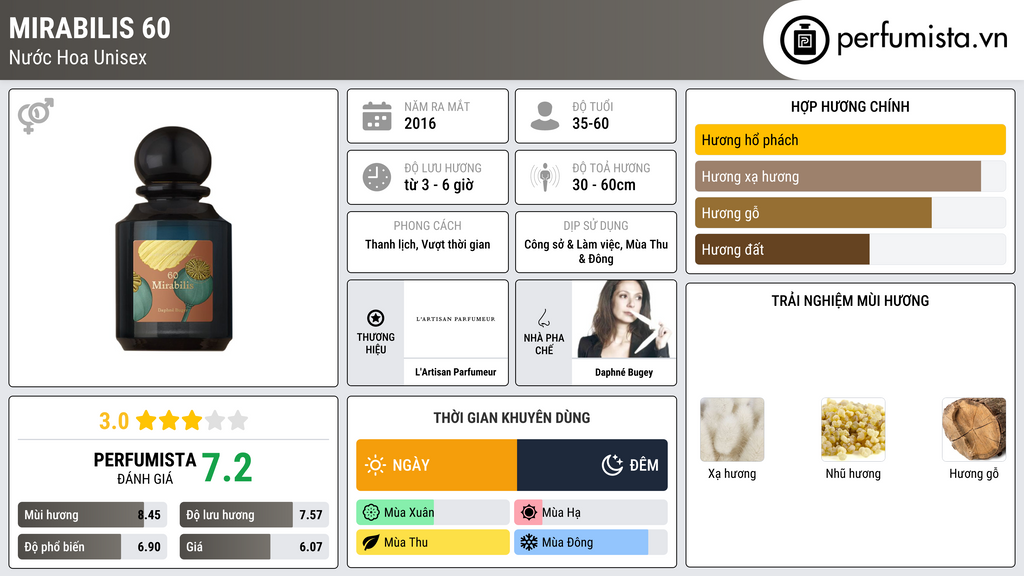Image resolution: width=1024 pixels, height=576 pixels.
Task: Click the yellow Hương hổ phách bar
Action: point(850,140)
